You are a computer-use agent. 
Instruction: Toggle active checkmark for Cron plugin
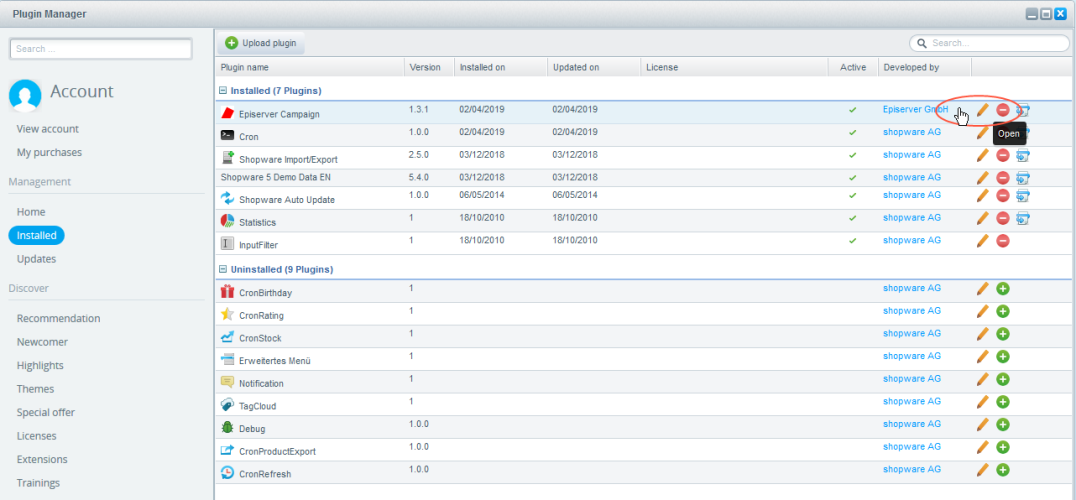[852, 132]
